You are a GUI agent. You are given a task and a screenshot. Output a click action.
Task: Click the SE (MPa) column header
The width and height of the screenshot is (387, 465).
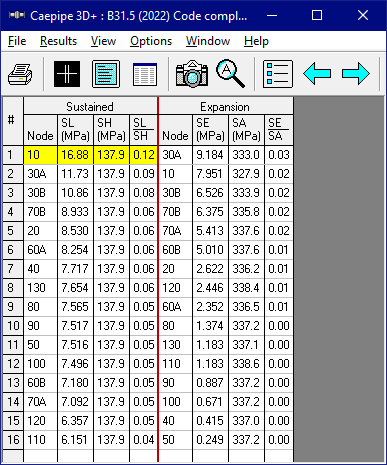211,130
